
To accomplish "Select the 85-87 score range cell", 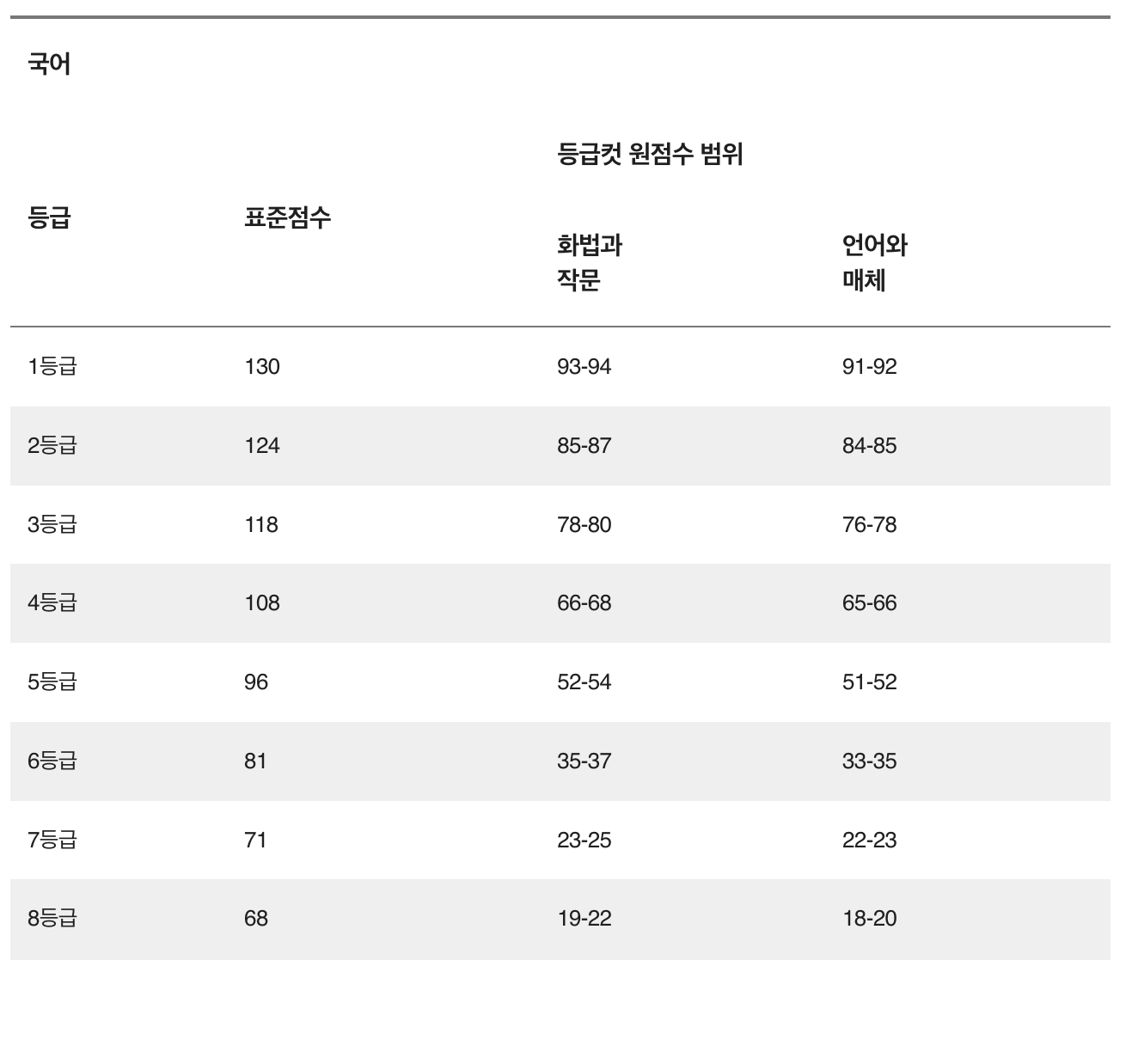I will click(x=584, y=446).
